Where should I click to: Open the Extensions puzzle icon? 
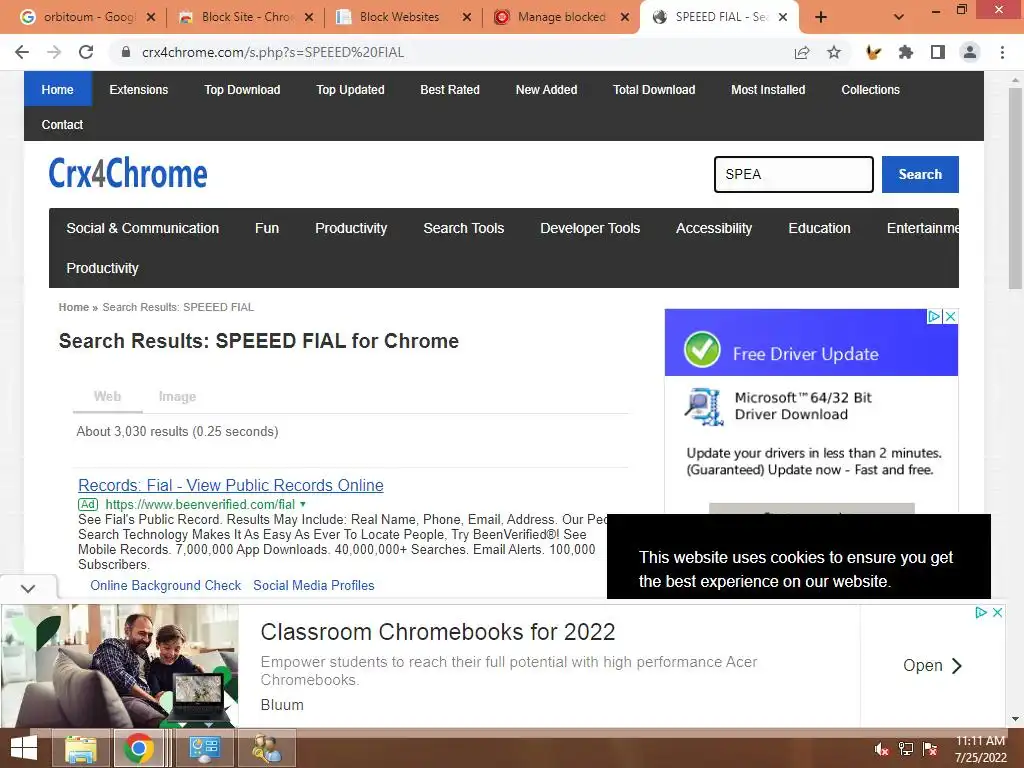905,52
